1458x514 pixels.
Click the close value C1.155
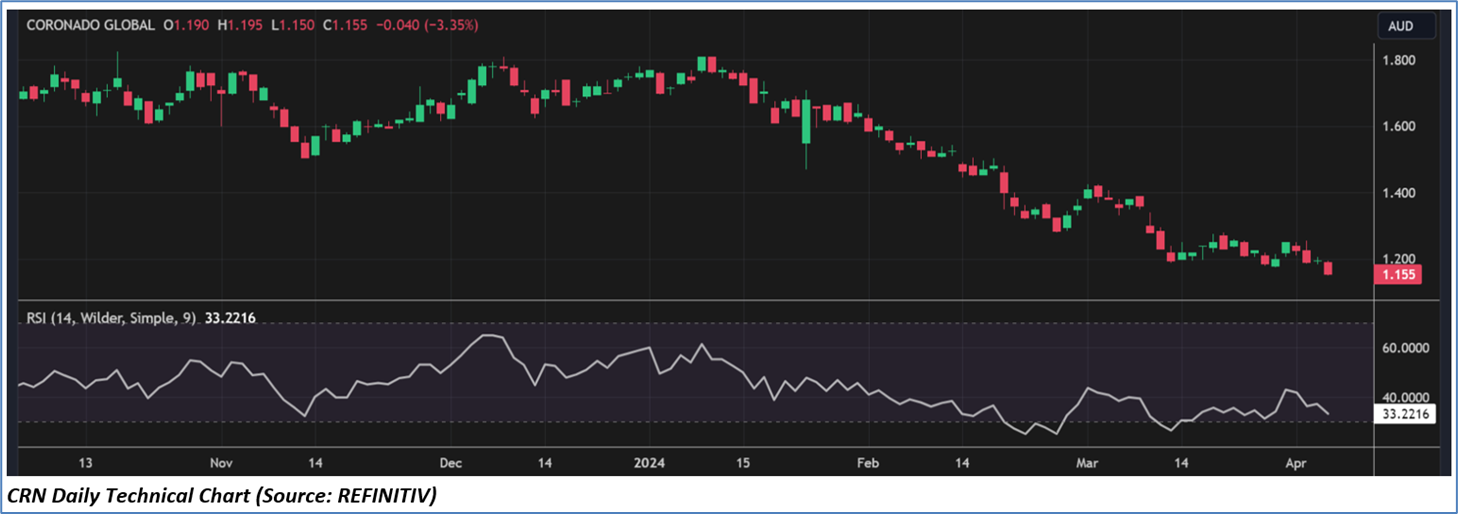point(343,24)
